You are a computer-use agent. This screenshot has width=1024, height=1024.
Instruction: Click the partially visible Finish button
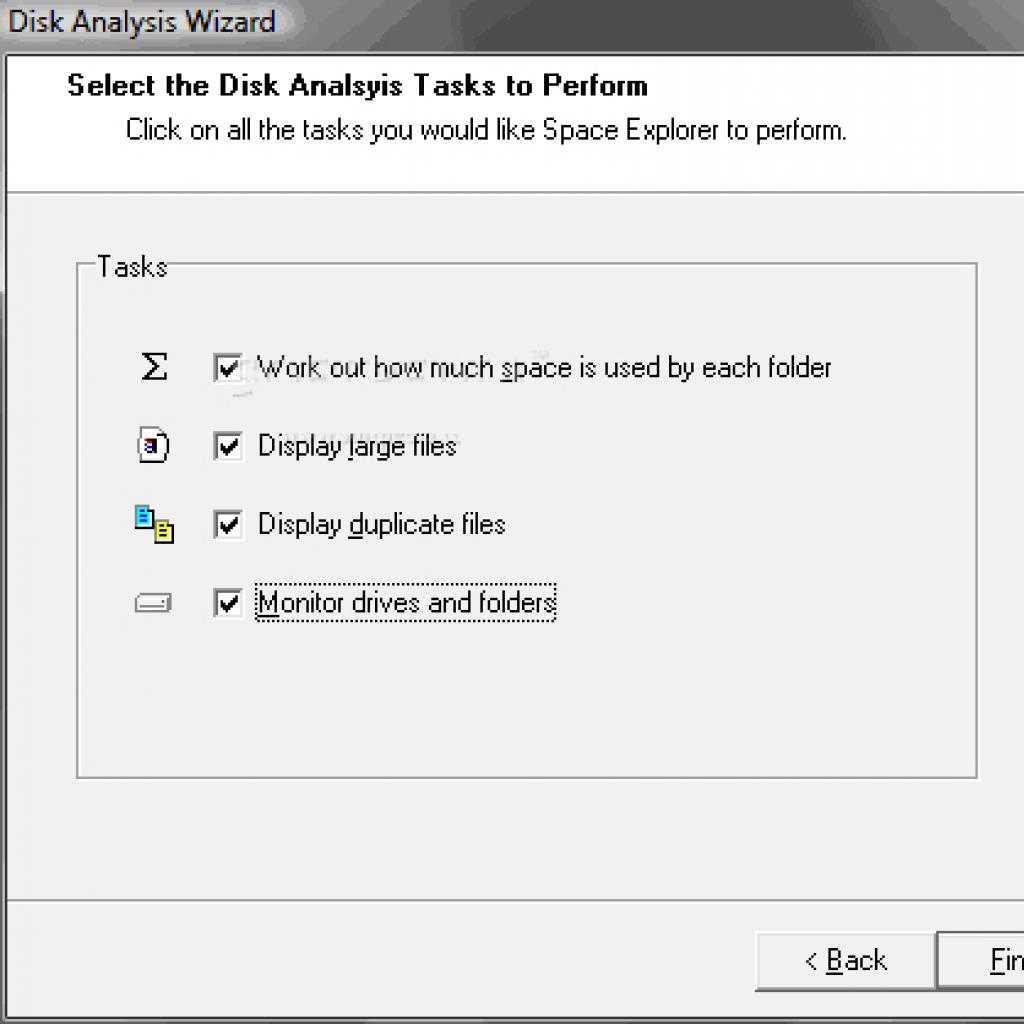(x=981, y=961)
